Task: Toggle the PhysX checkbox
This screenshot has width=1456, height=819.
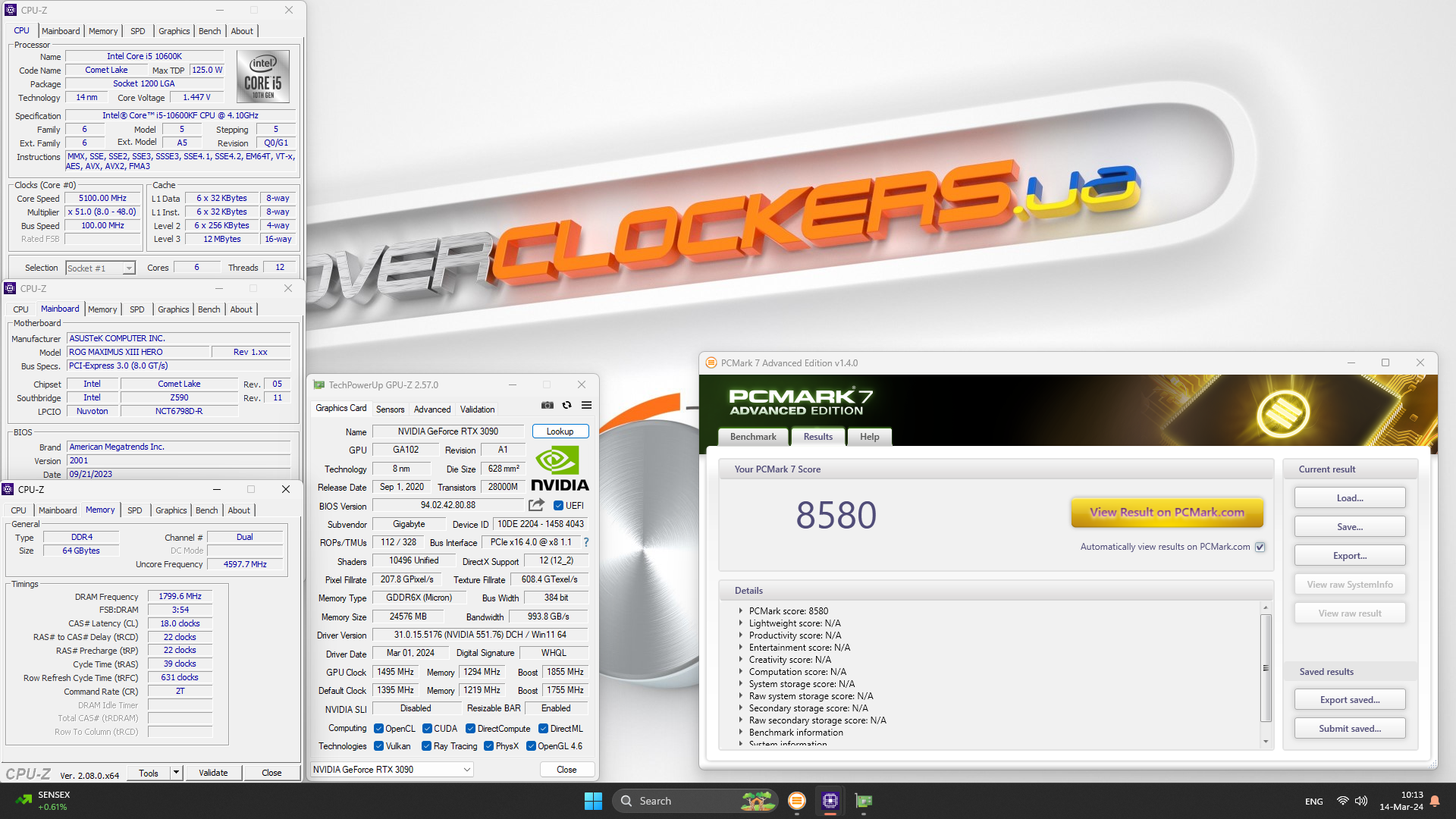Action: (x=488, y=746)
